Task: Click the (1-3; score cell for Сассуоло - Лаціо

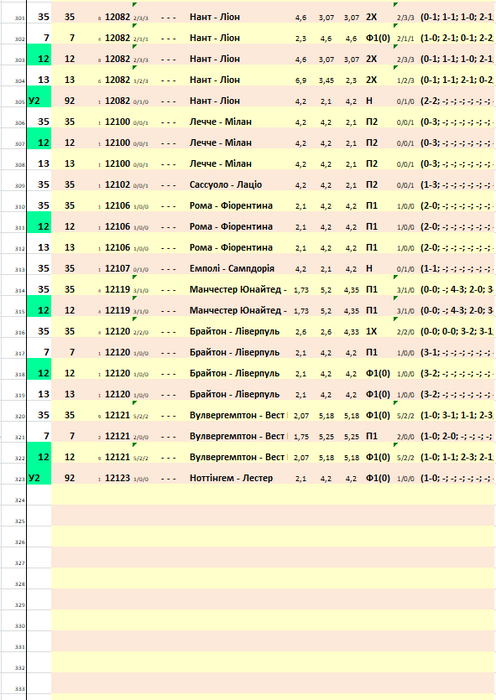Action: coord(456,185)
